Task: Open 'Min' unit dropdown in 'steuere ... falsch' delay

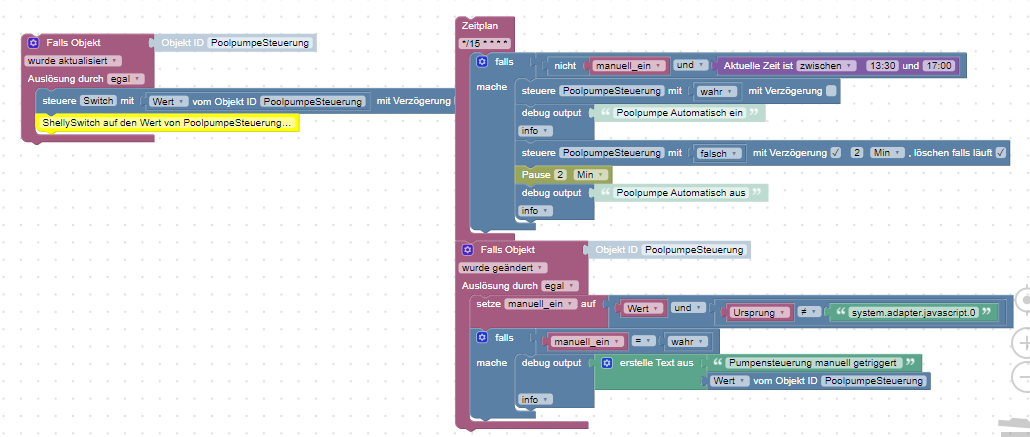Action: pyautogui.click(x=887, y=152)
